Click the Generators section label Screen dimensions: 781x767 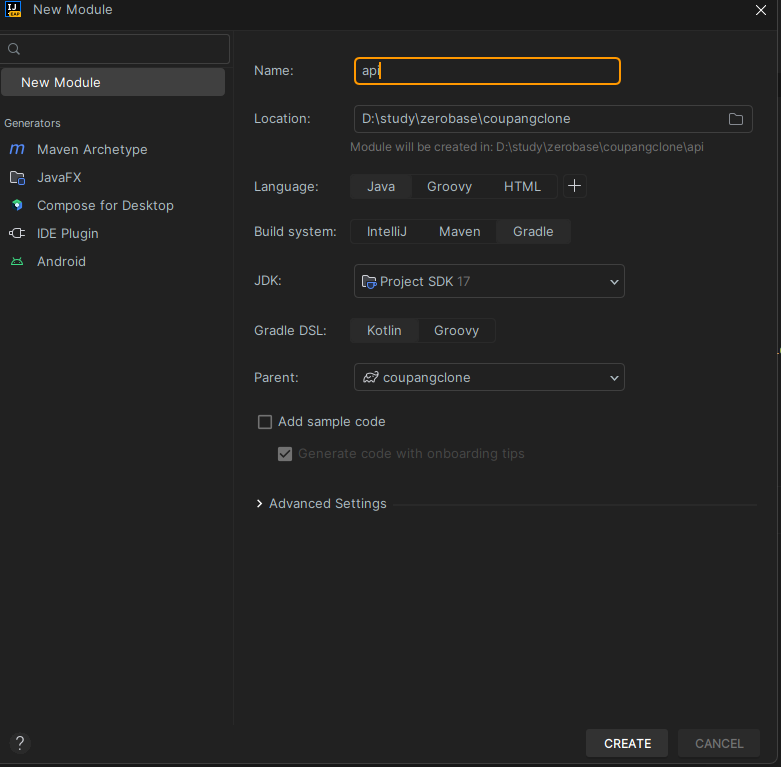click(x=32, y=123)
